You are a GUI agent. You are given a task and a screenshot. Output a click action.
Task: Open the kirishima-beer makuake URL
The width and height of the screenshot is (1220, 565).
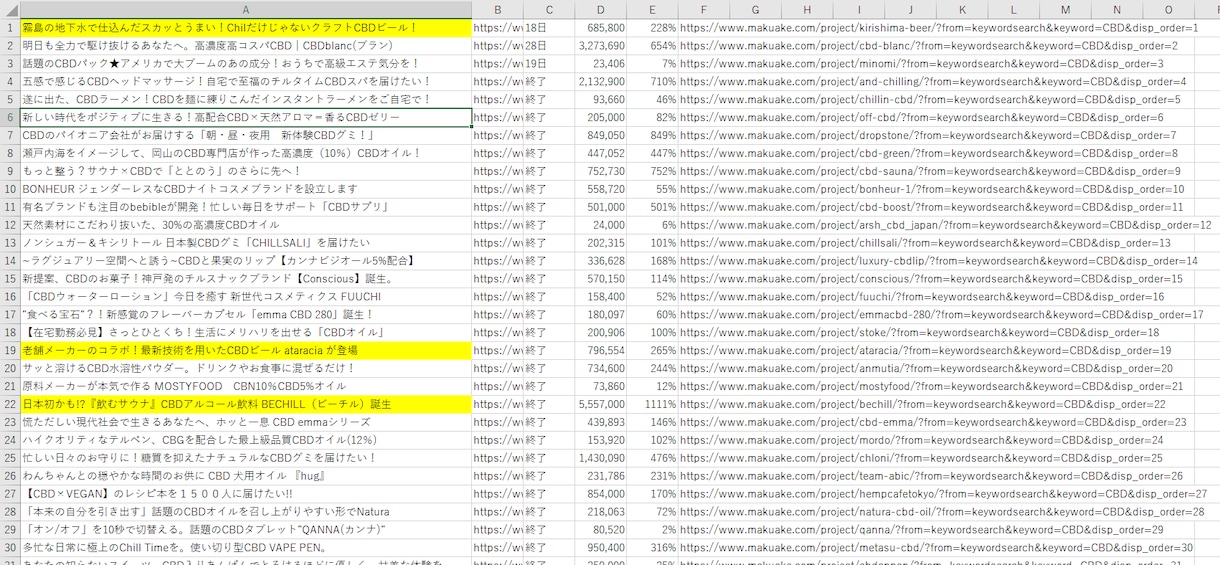(938, 28)
